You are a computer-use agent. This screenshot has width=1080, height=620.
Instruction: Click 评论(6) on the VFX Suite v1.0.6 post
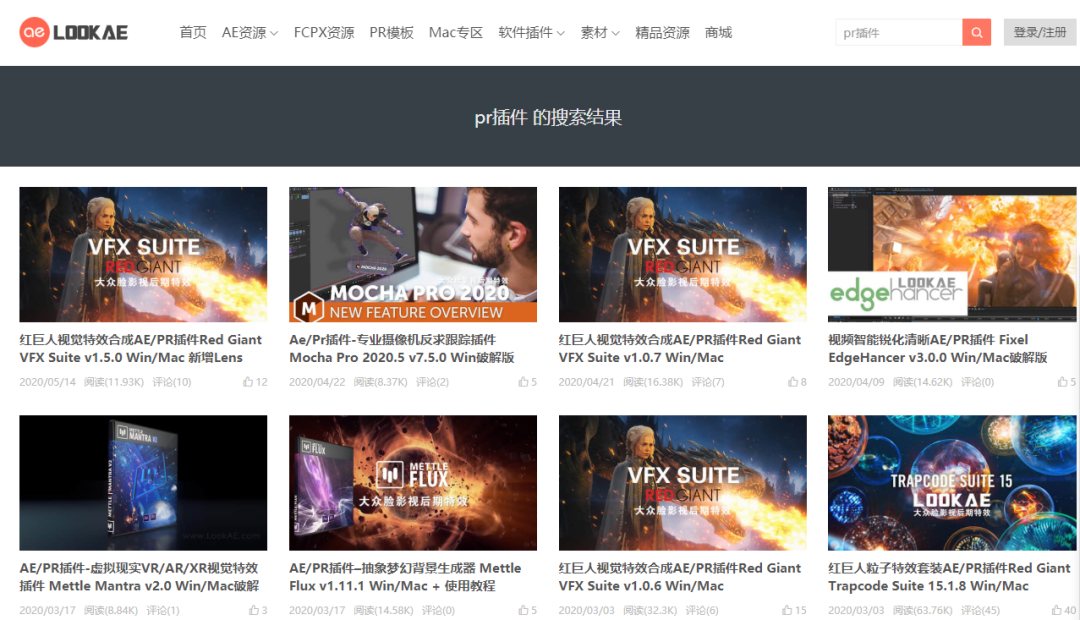click(702, 610)
